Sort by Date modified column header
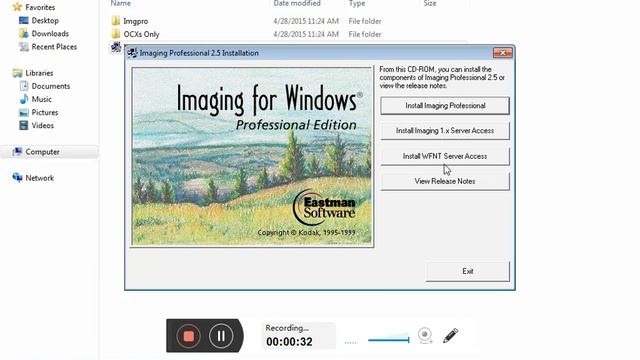Image resolution: width=640 pixels, height=360 pixels. (297, 3)
